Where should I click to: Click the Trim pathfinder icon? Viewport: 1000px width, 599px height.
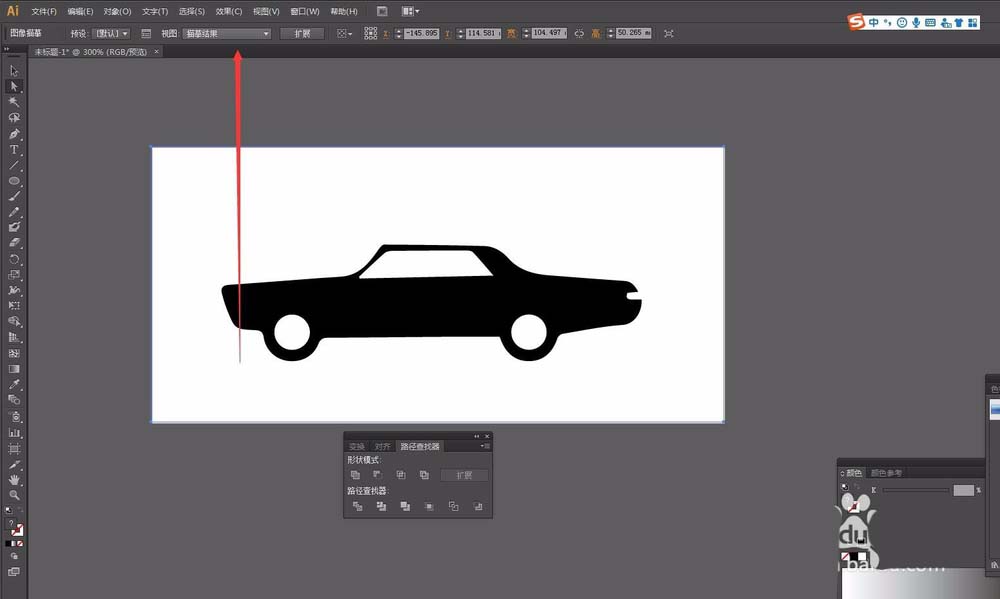tap(381, 506)
